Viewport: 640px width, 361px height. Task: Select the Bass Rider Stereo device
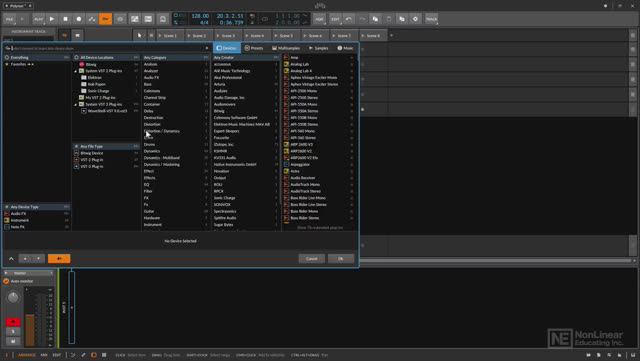(x=319, y=218)
